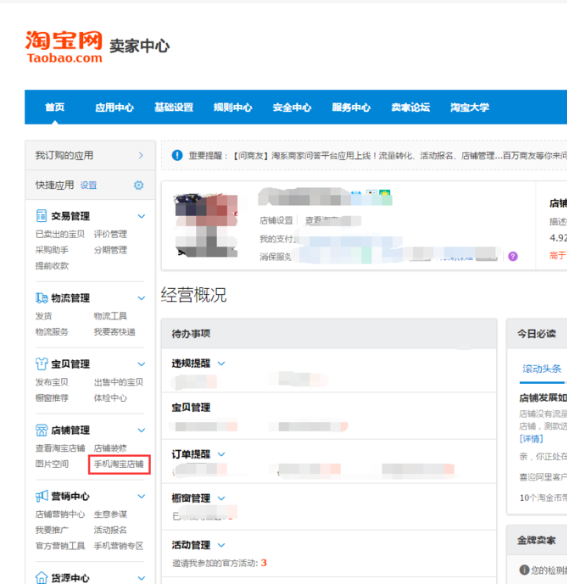Open 查看淘宝店铺 link
This screenshot has width=567, height=584.
coord(60,448)
